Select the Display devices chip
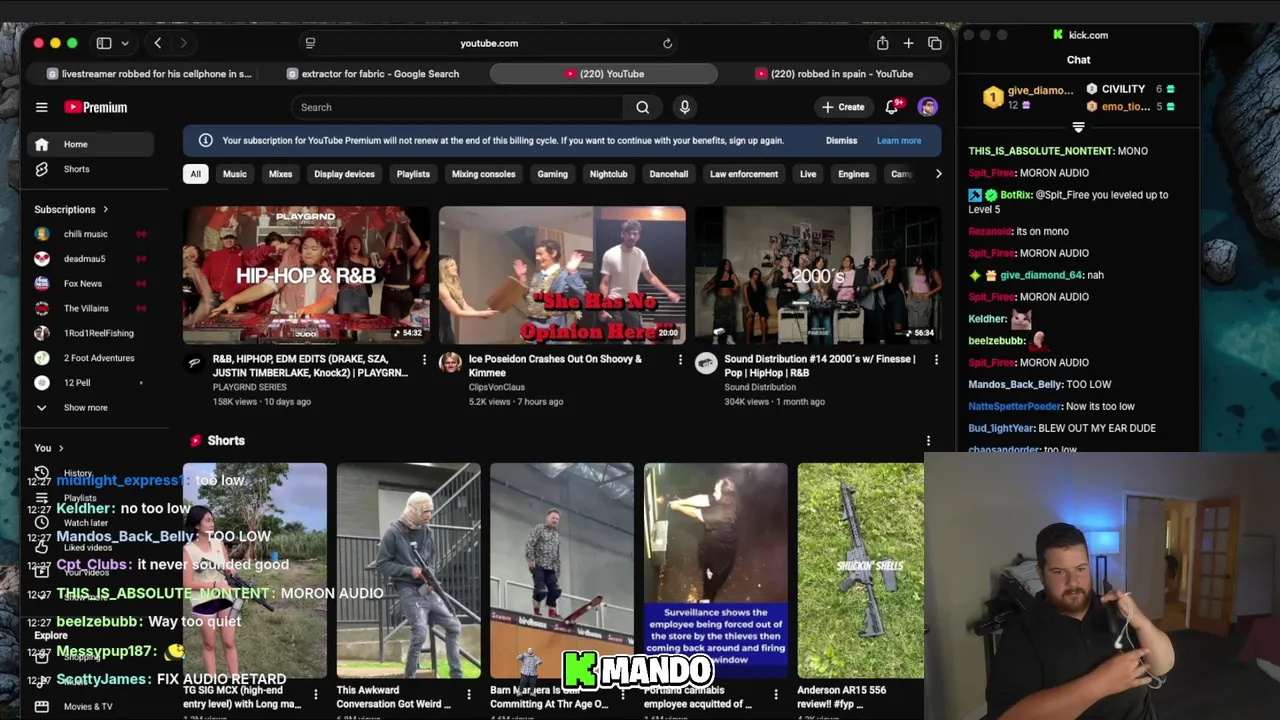Viewport: 1280px width, 720px height. pyautogui.click(x=344, y=174)
